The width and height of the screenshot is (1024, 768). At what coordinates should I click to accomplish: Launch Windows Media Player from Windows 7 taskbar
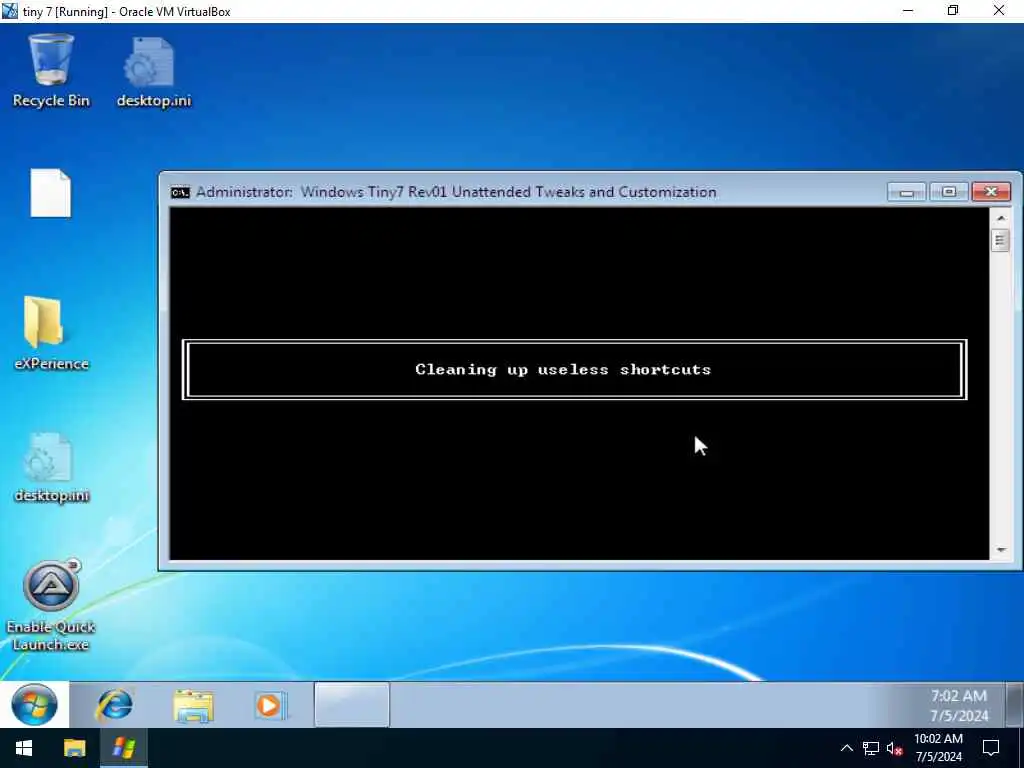click(x=270, y=706)
